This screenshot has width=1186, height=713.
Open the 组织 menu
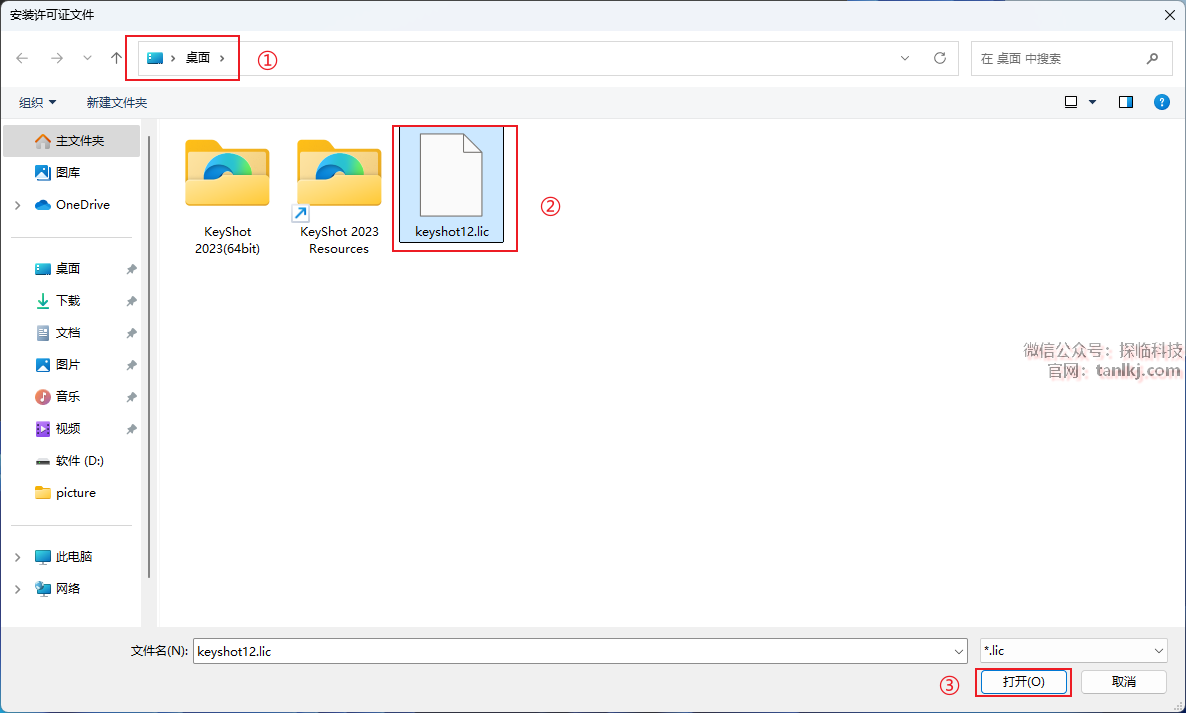pos(38,102)
